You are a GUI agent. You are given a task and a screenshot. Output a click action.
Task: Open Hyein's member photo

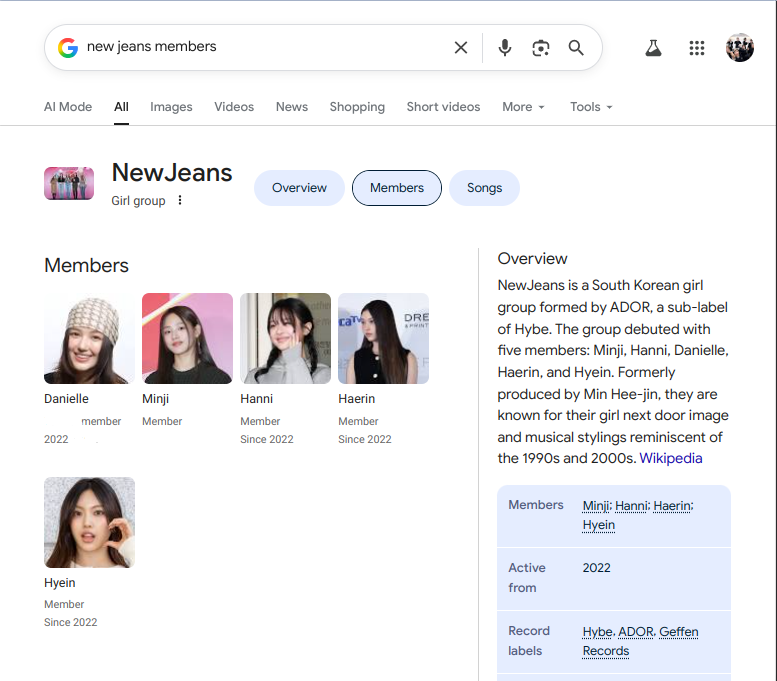coord(89,522)
